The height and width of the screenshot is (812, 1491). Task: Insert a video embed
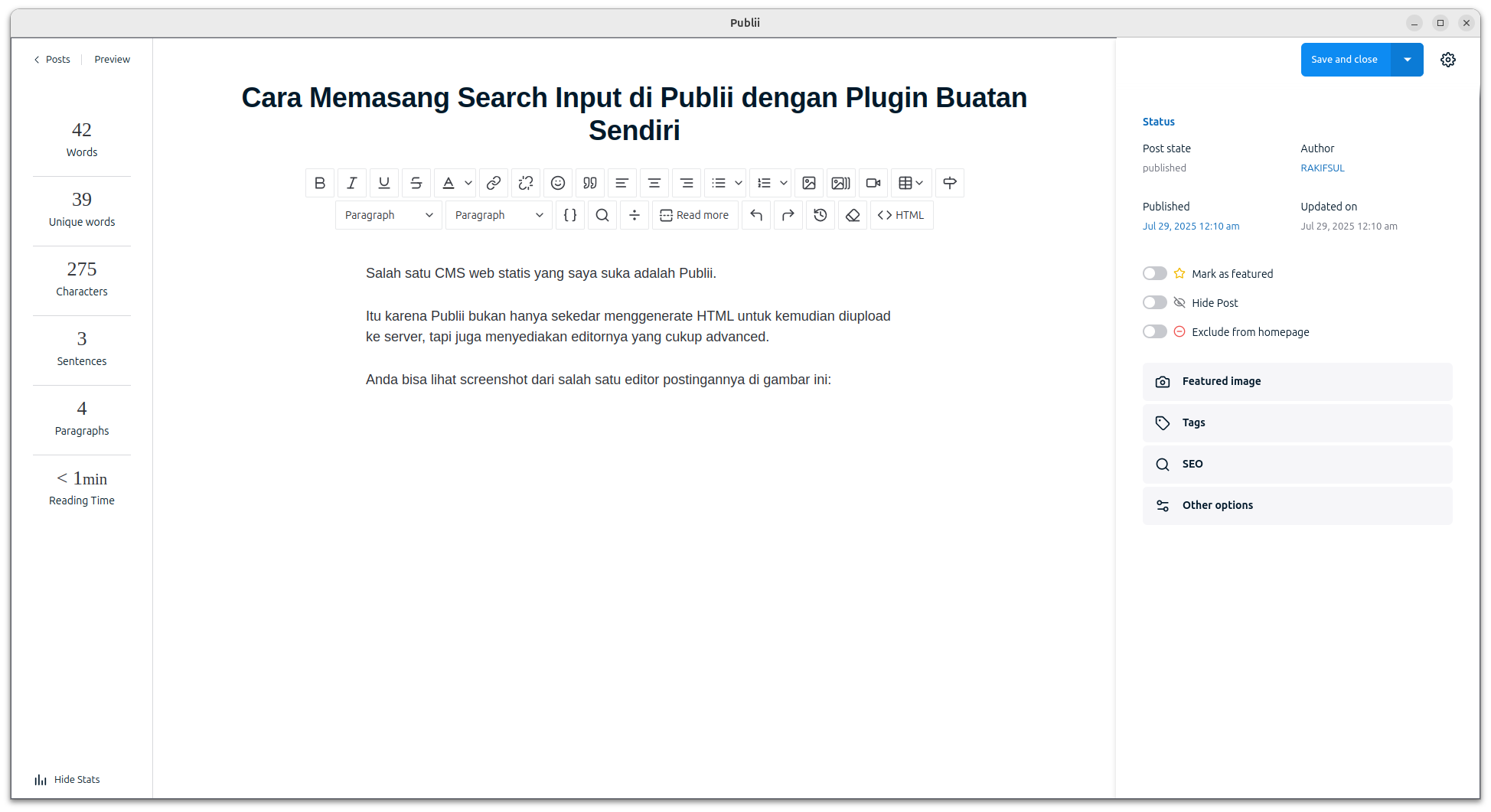[873, 183]
